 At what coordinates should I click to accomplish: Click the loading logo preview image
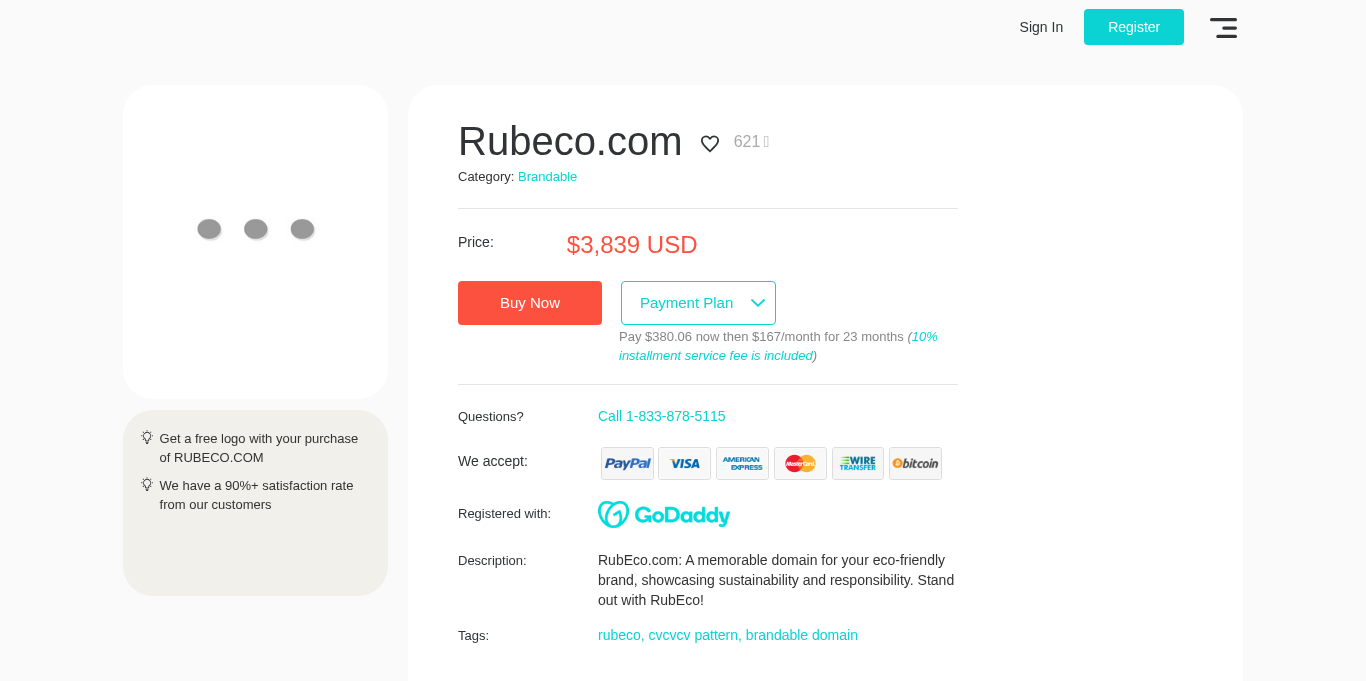click(255, 230)
